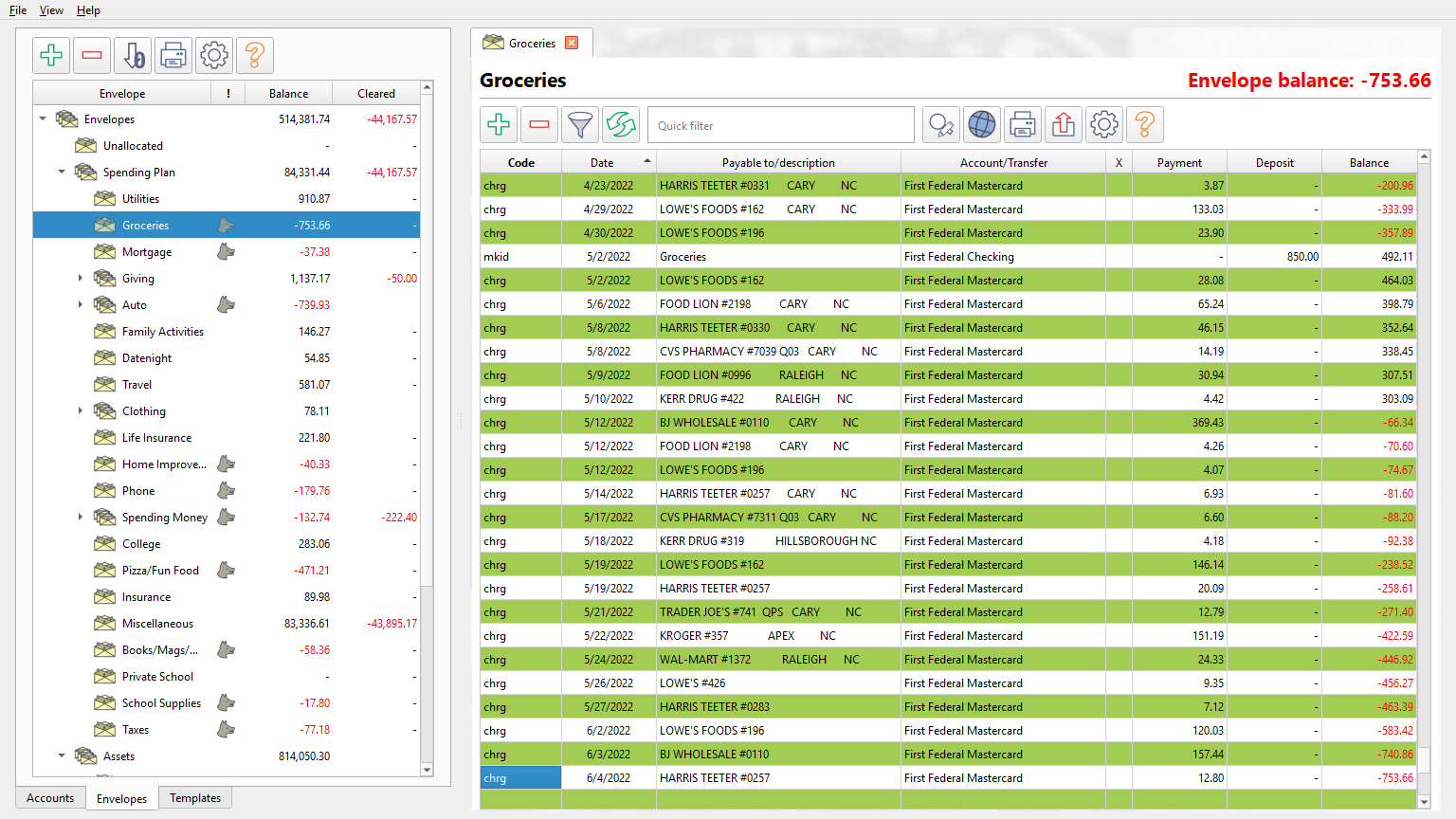Switch to the Accounts tab
Screen dimensions: 1456x819
point(50,798)
